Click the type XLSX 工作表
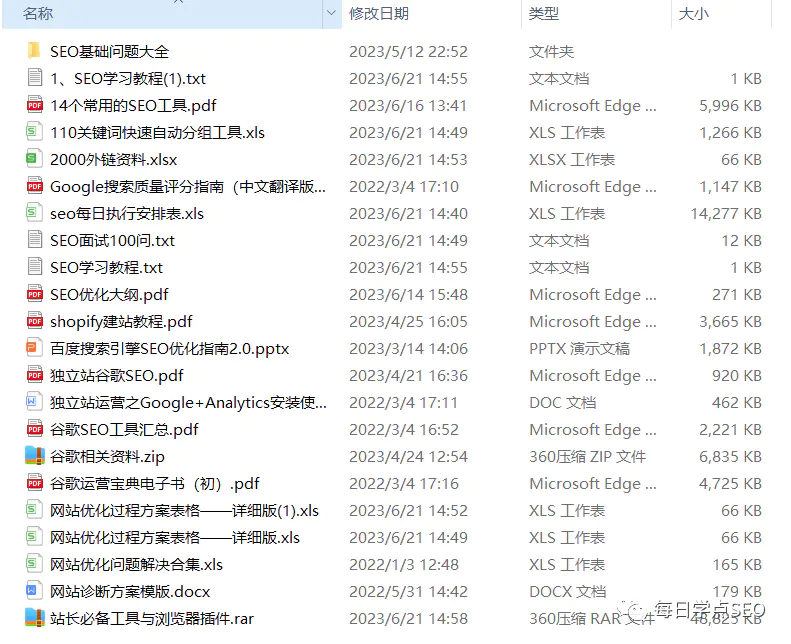 [x=572, y=160]
